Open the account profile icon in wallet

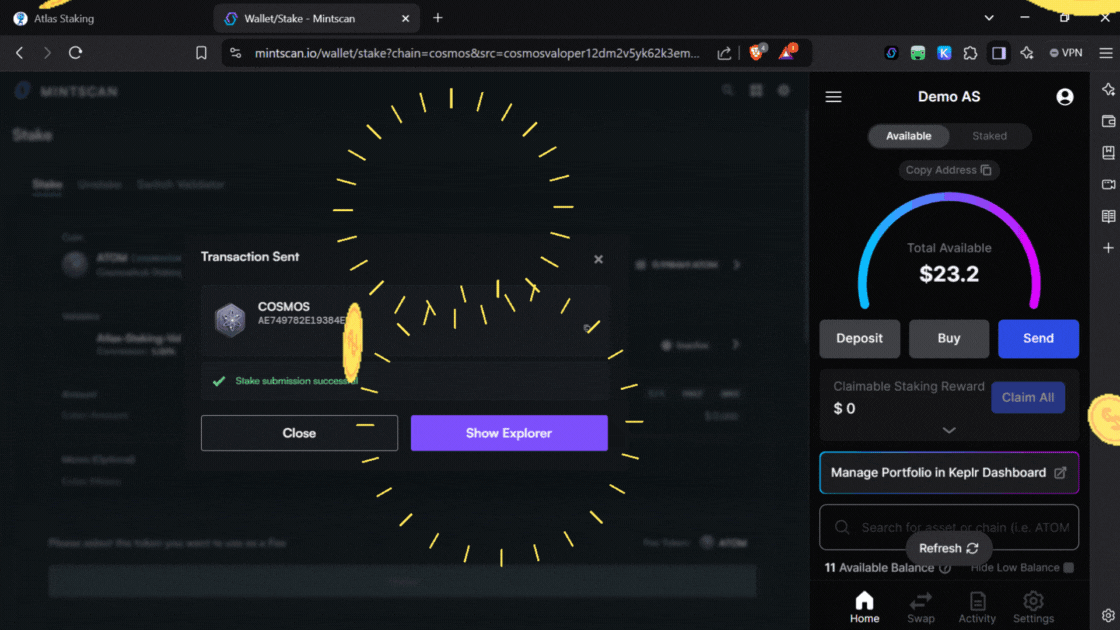tap(1064, 97)
